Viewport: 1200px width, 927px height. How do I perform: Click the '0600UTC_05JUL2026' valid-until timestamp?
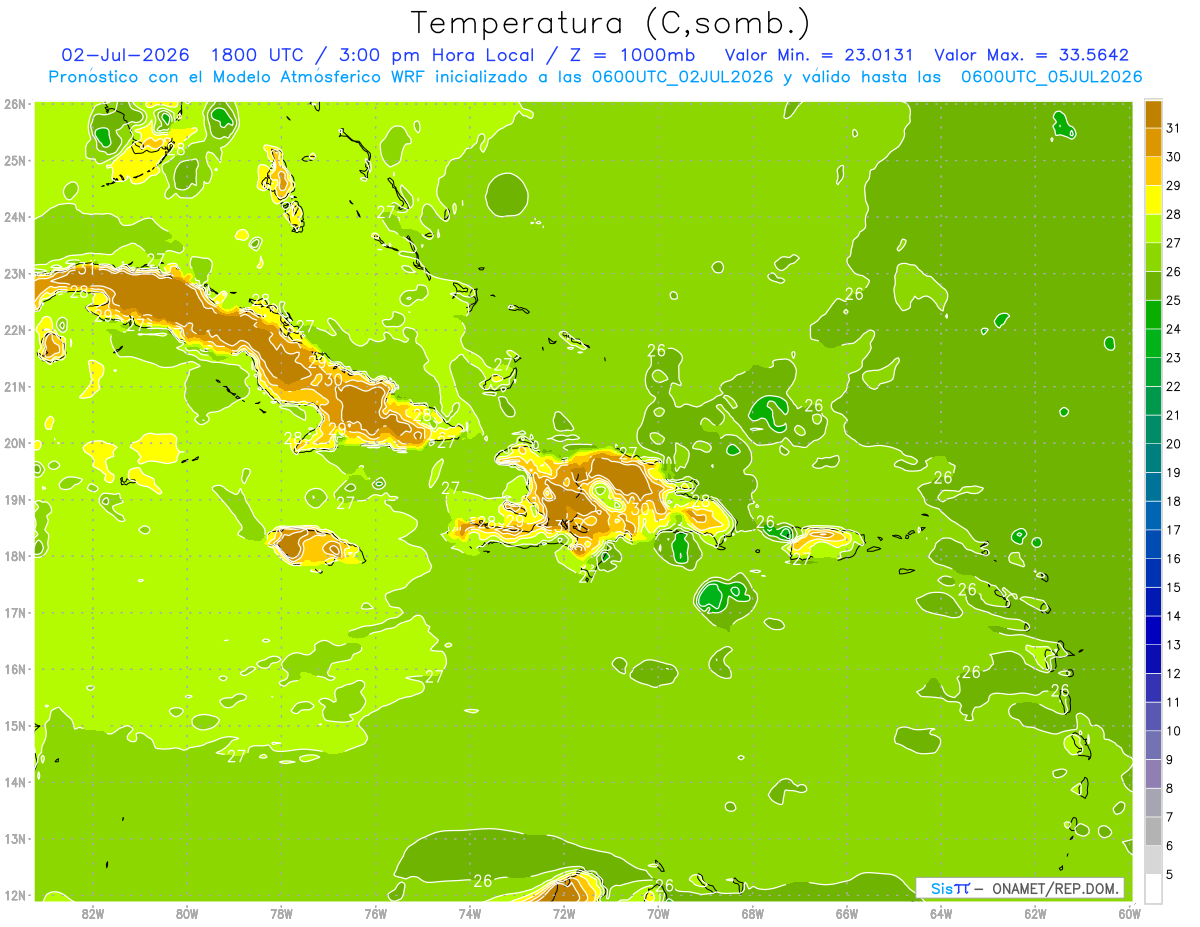[1052, 77]
